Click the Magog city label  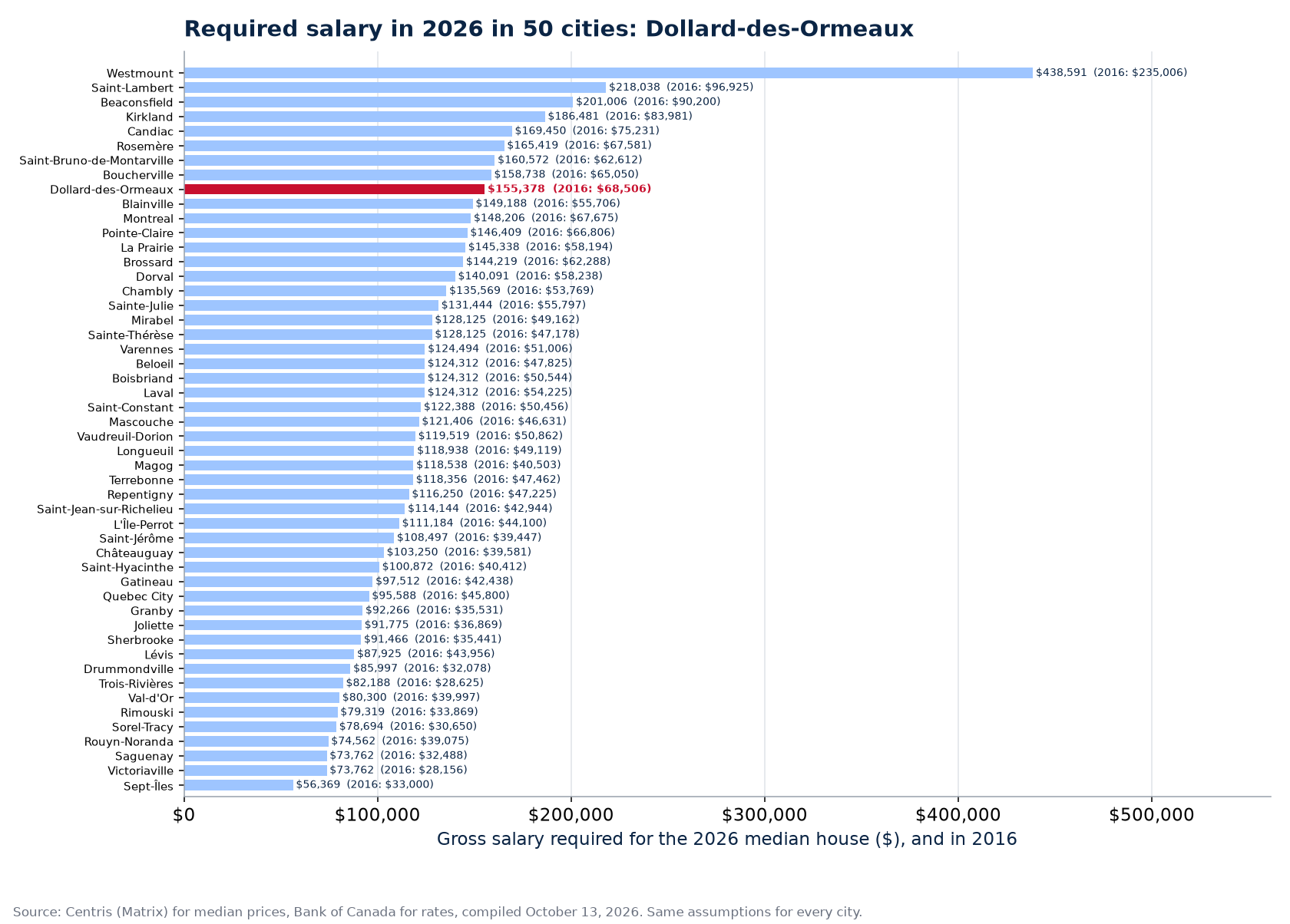coord(154,466)
